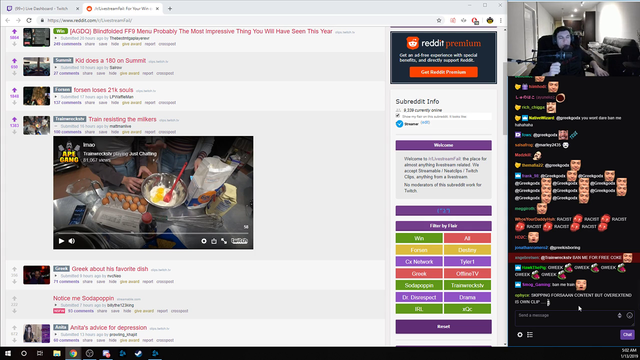Play the embedded Twitch clip
The image size is (640, 360).
61,241
